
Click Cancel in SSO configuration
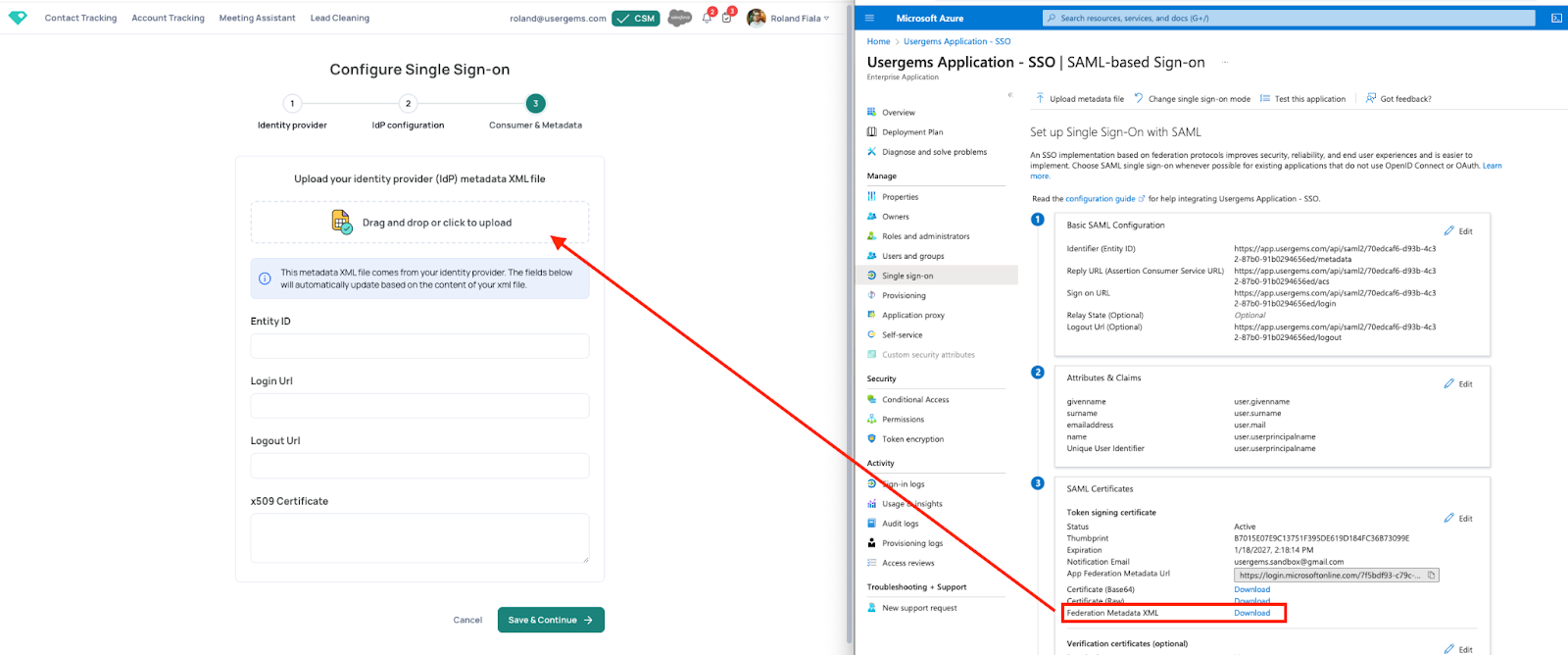(467, 620)
